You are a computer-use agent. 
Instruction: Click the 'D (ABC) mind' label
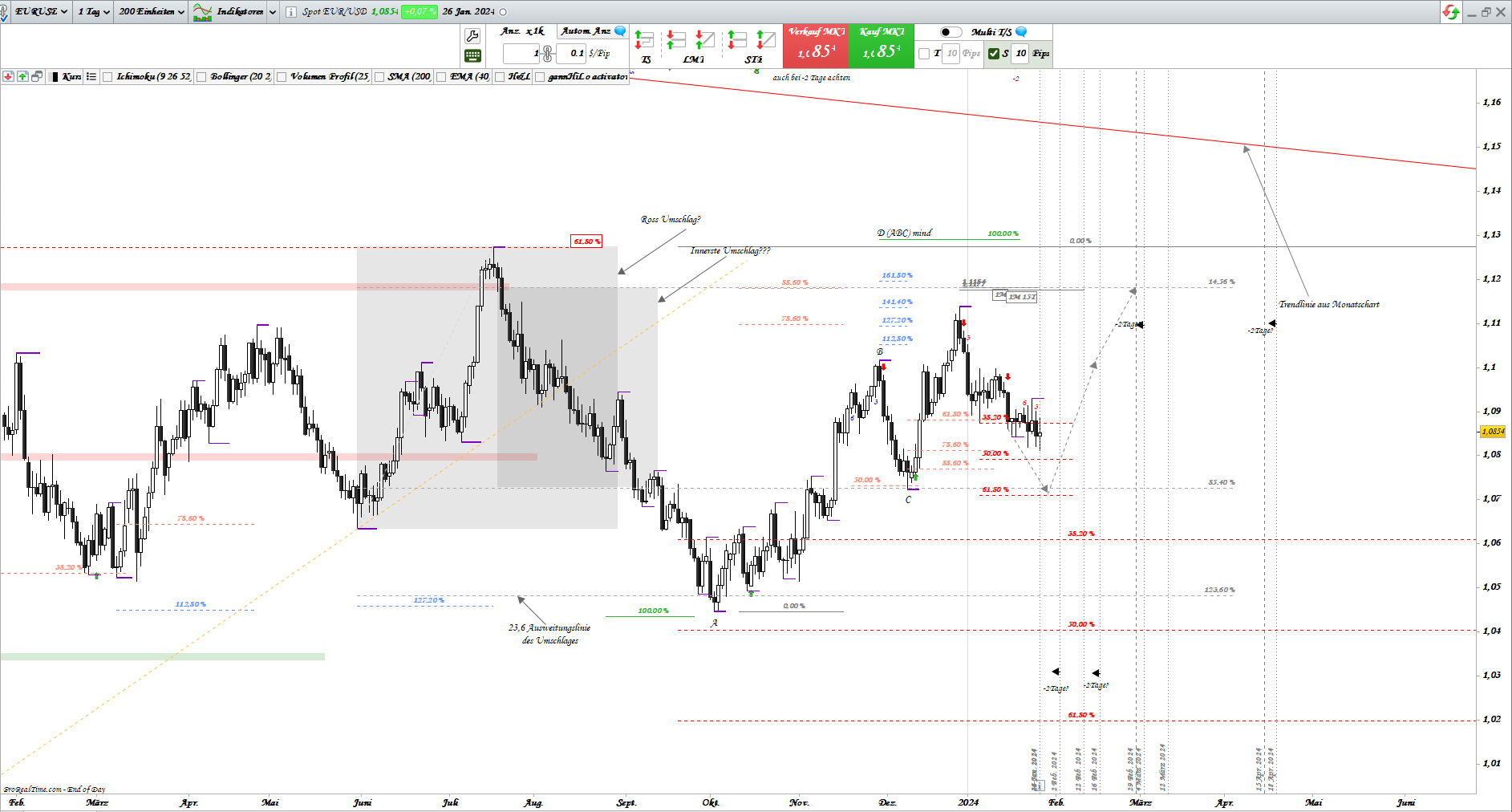[905, 233]
